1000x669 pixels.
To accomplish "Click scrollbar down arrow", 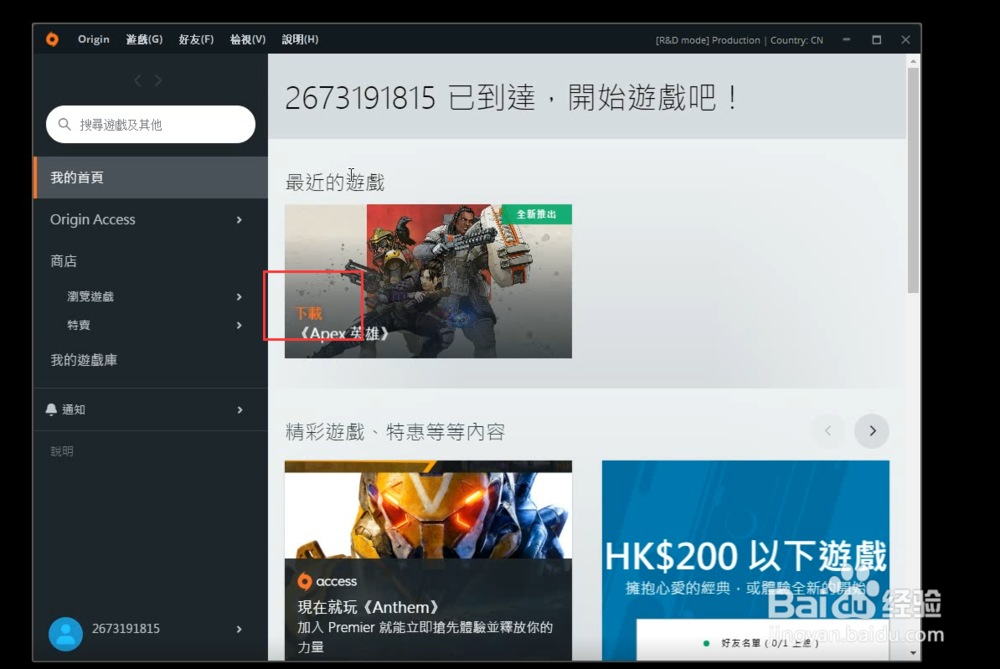I will click(913, 653).
